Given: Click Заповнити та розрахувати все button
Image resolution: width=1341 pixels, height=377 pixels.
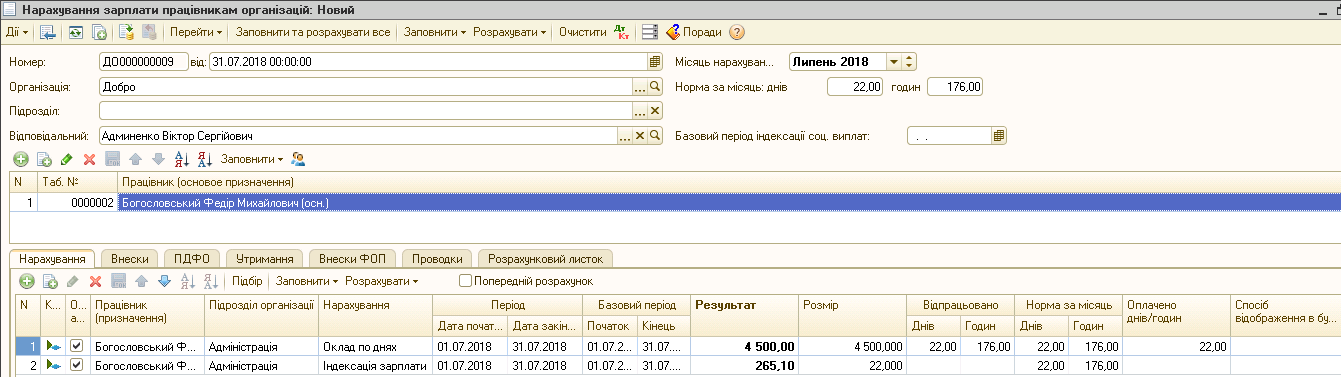Looking at the screenshot, I should (x=312, y=32).
